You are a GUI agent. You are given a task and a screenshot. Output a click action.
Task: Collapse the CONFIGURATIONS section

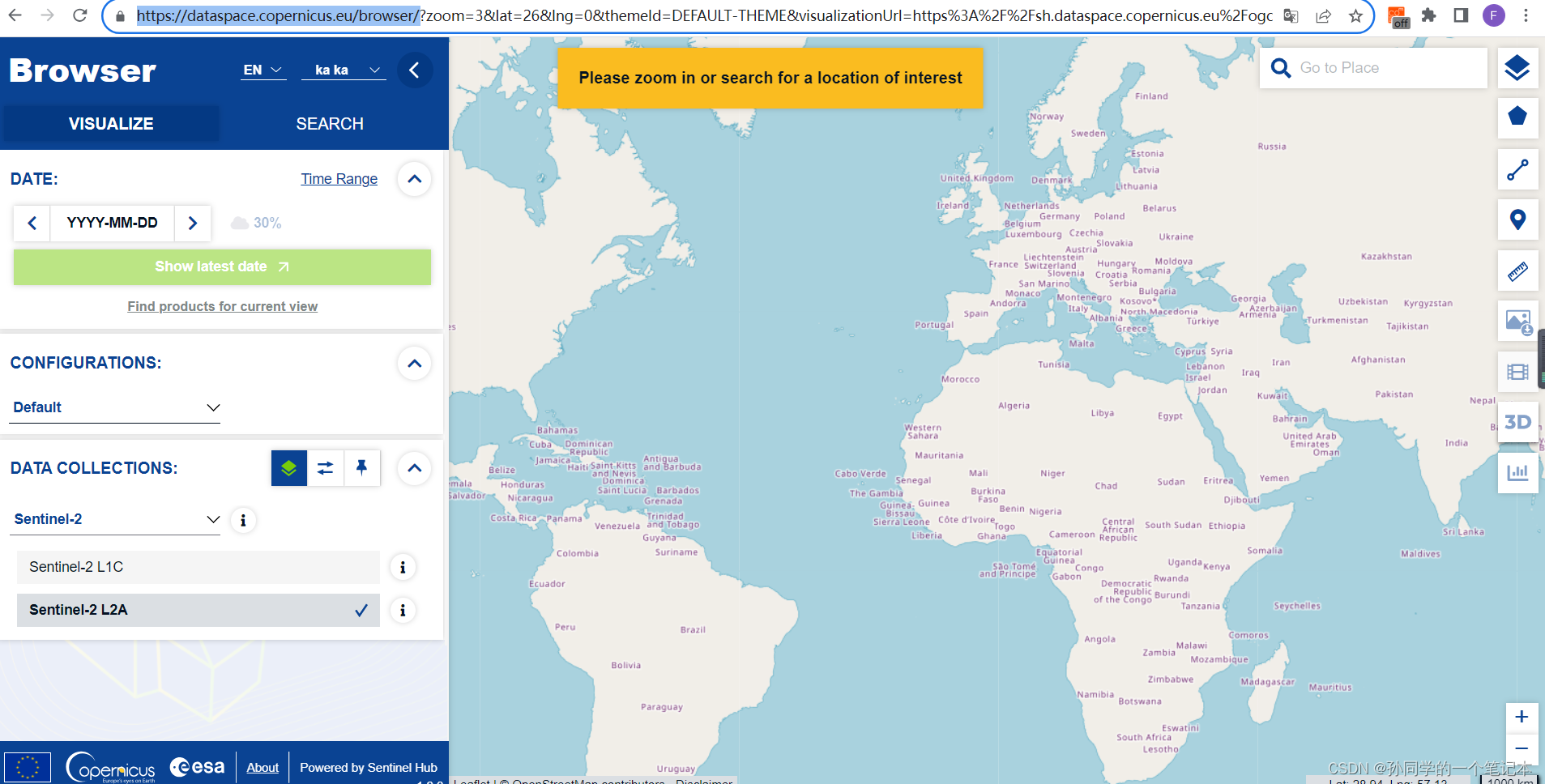click(414, 364)
